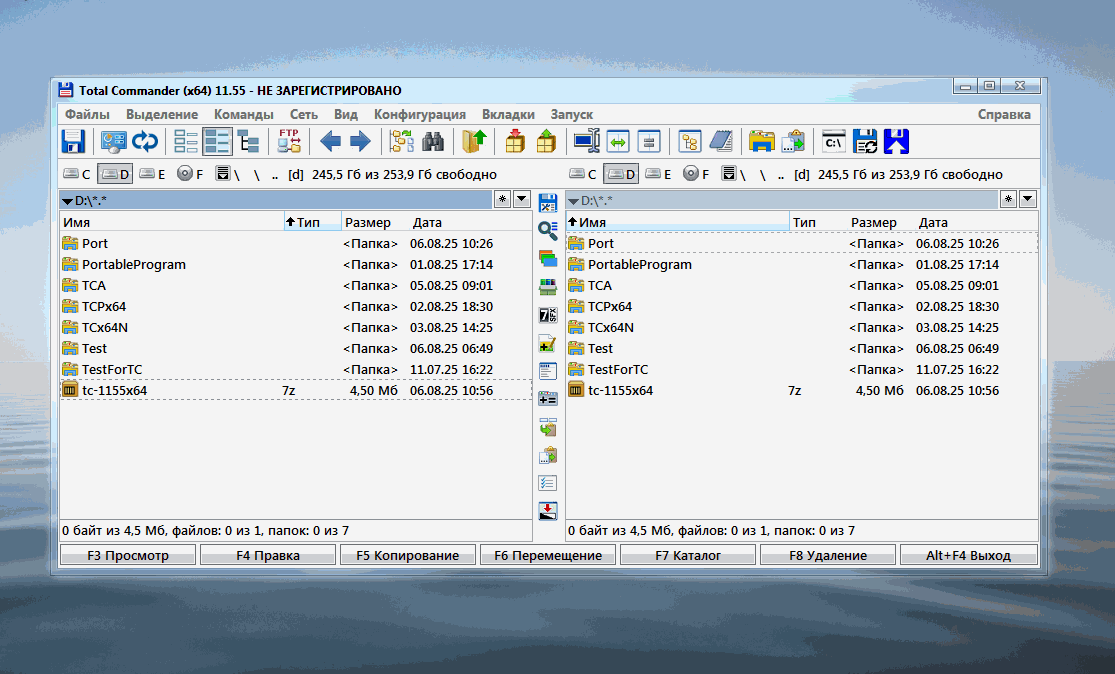This screenshot has height=674, width=1115.
Task: Click the magnifier icon in the middle bar
Action: click(x=548, y=230)
